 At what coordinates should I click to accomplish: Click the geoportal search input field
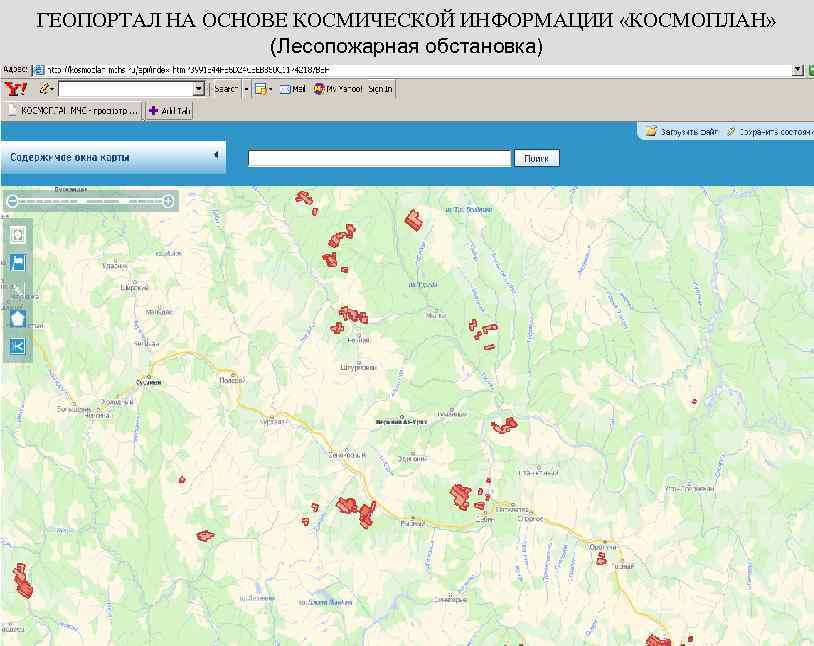[379, 158]
